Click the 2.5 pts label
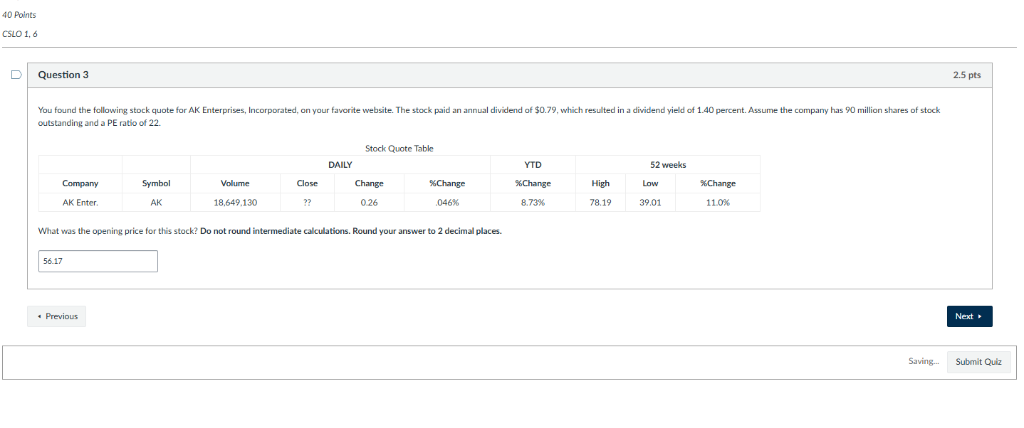The image size is (1024, 428). (967, 75)
